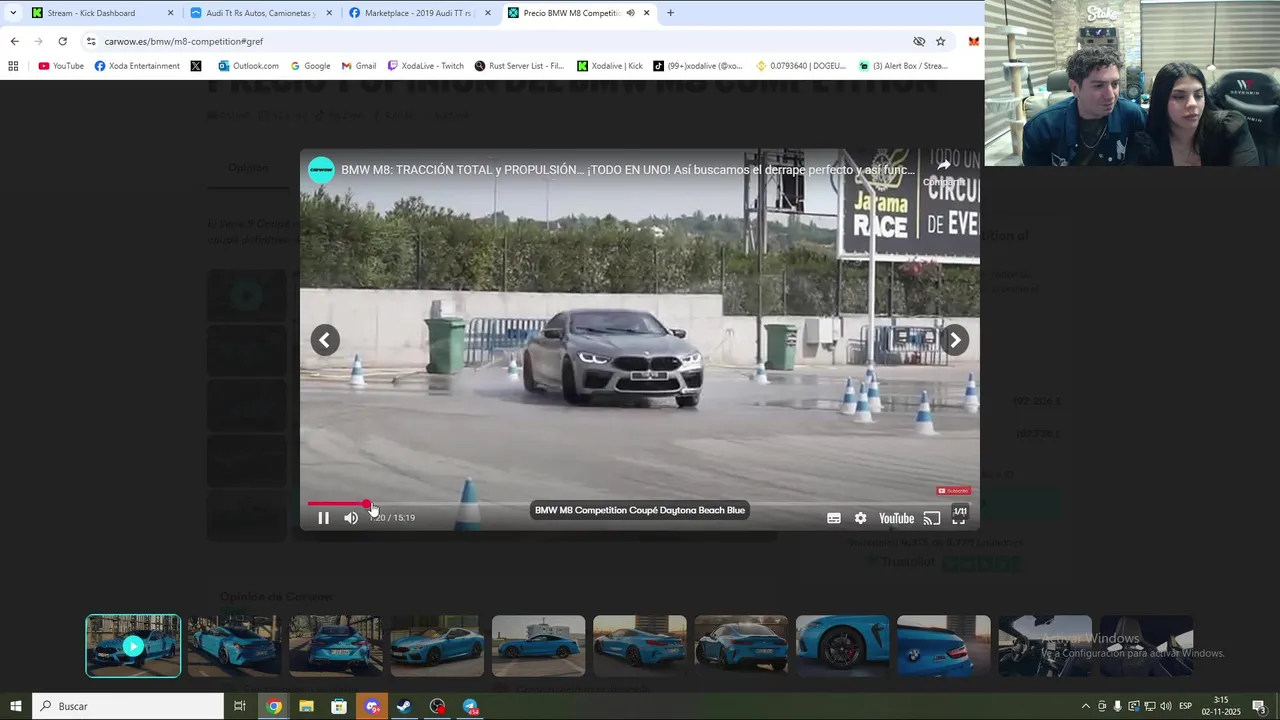Open a new browser tab
1280x720 pixels.
[670, 13]
